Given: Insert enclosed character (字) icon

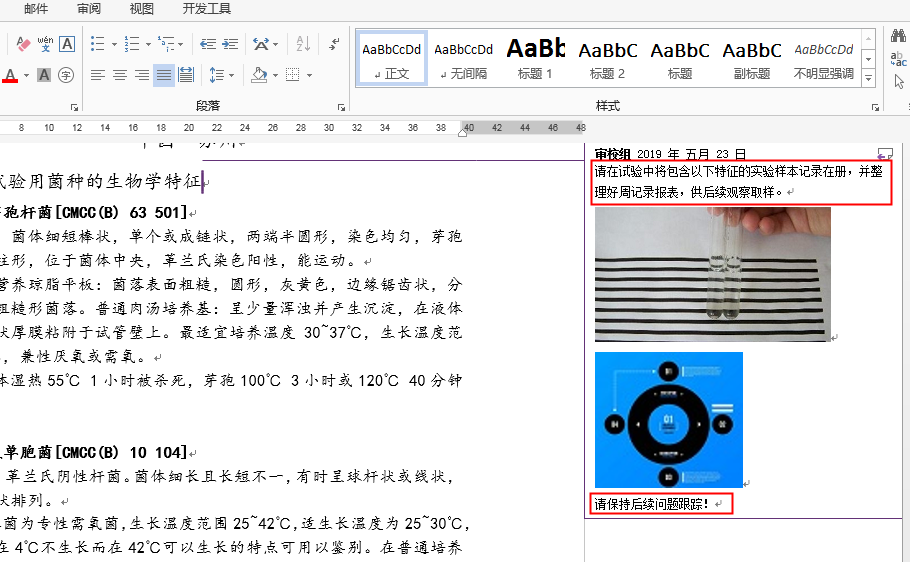Looking at the screenshot, I should click(x=66, y=75).
